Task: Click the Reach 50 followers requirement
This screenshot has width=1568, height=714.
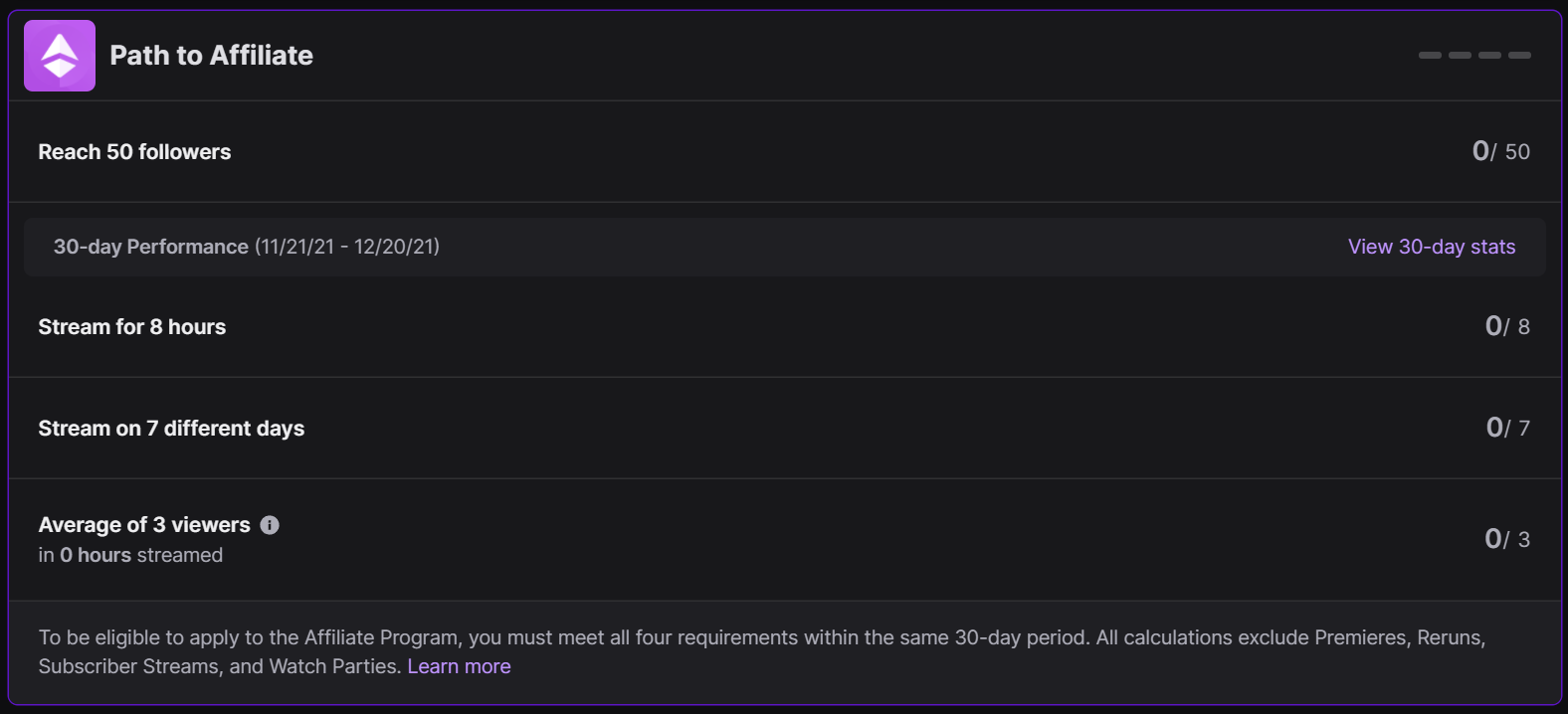Action: click(134, 152)
